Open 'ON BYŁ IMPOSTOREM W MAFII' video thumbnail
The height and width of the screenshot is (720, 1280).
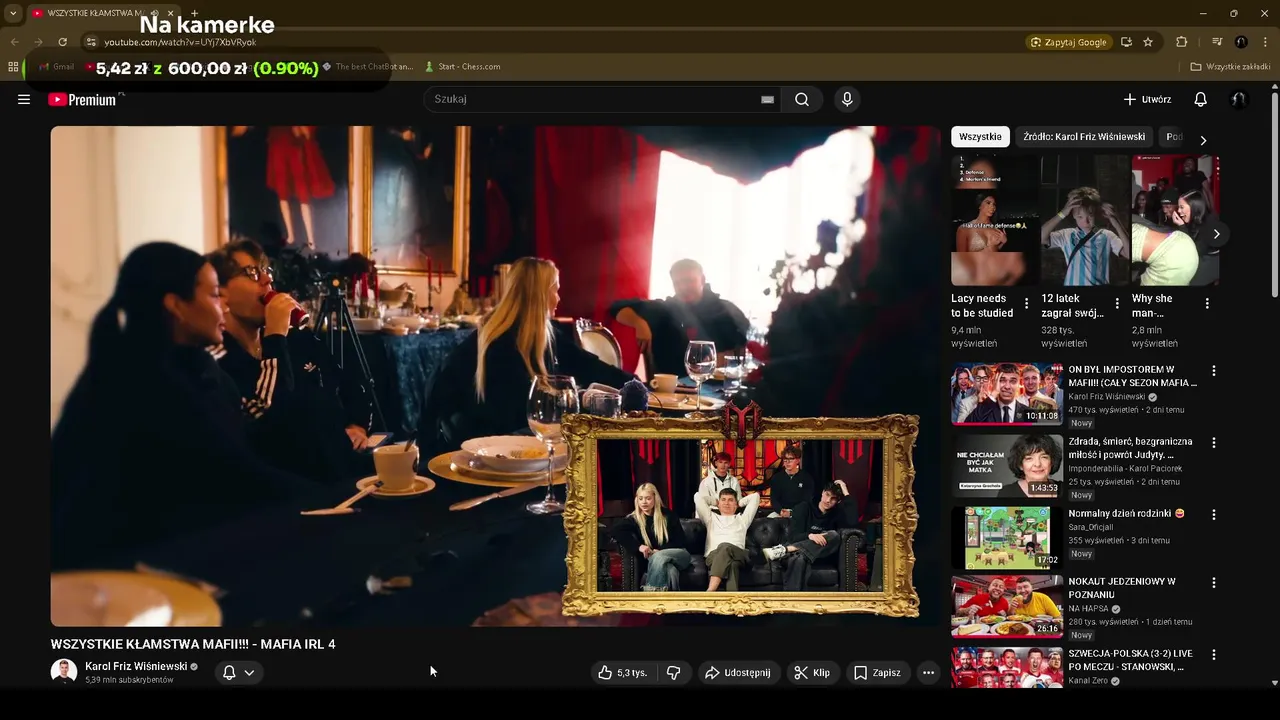(1007, 394)
